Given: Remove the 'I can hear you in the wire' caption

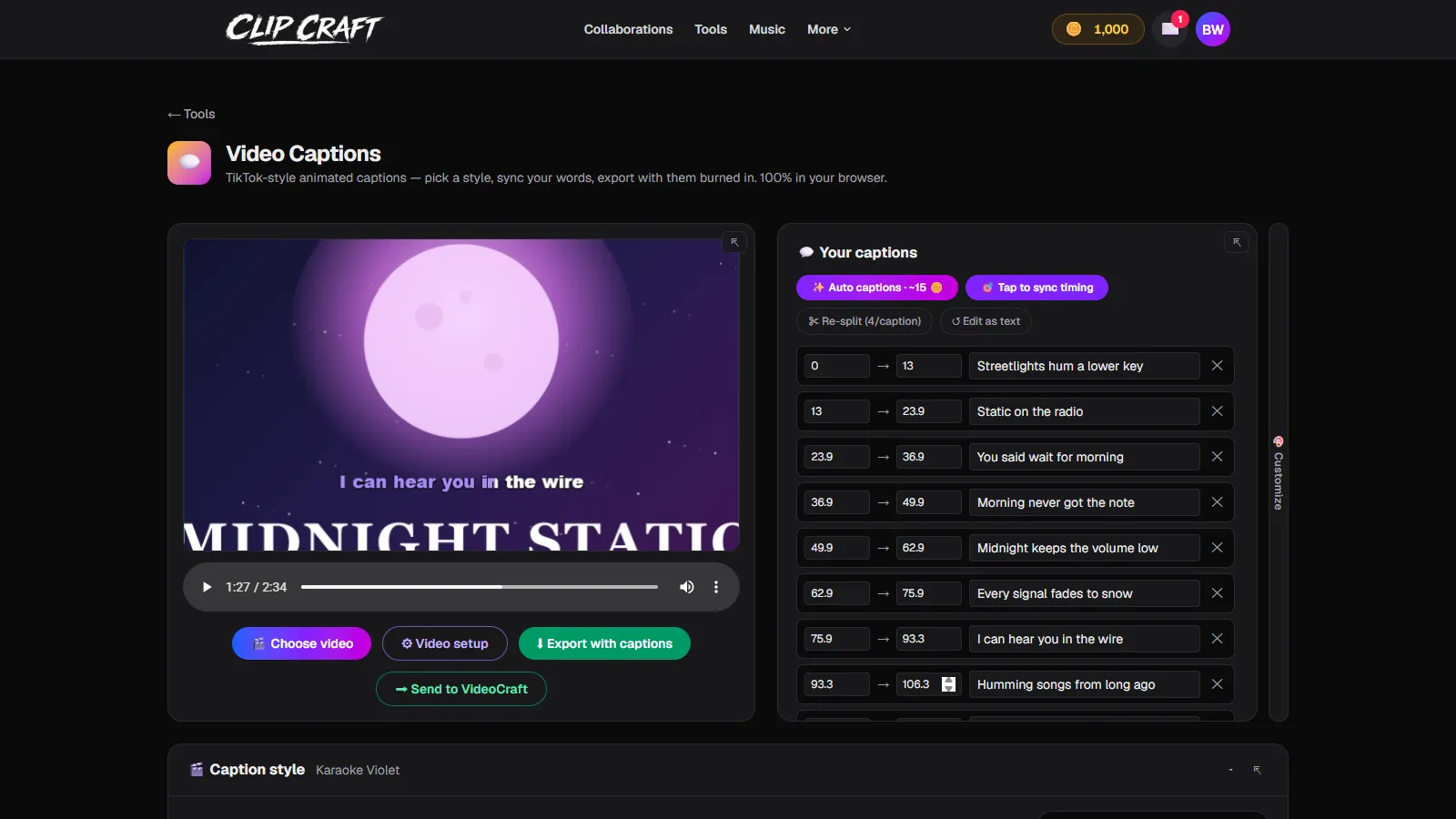Looking at the screenshot, I should pos(1217,639).
